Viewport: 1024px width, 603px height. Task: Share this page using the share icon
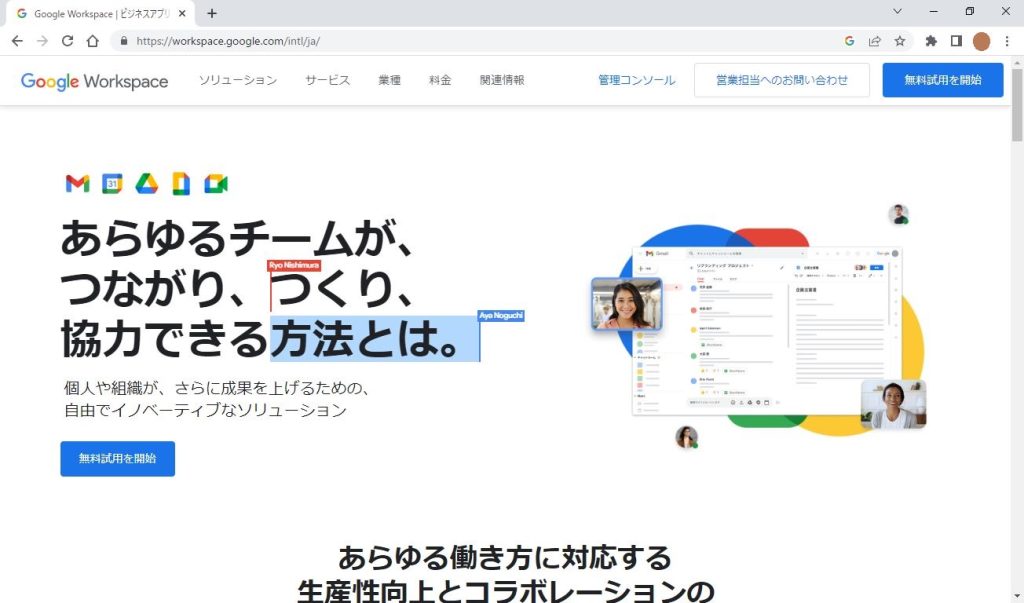(x=874, y=41)
